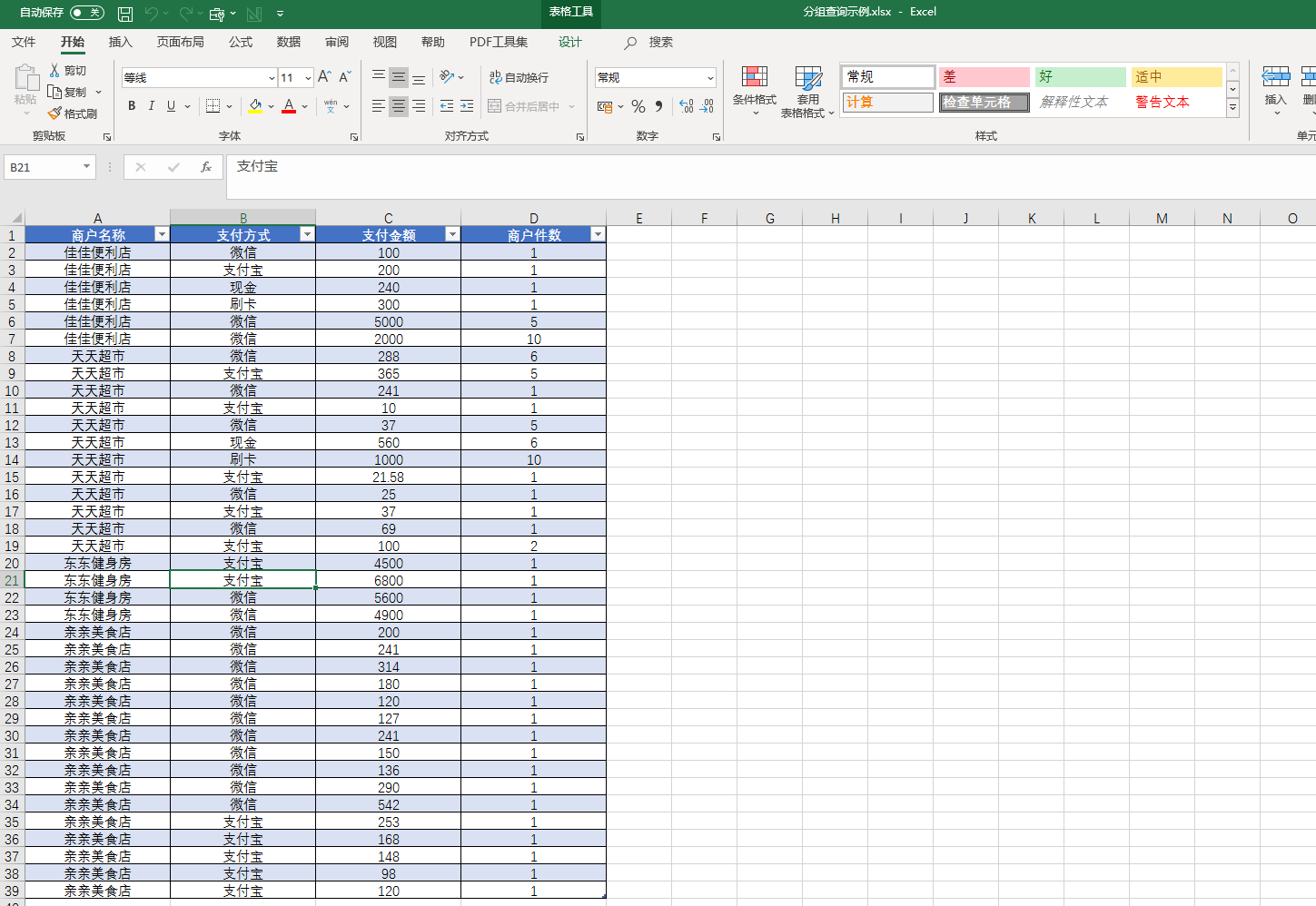Image resolution: width=1316 pixels, height=906 pixels.
Task: Save the workbook using the floppy-disk icon
Action: pyautogui.click(x=125, y=14)
